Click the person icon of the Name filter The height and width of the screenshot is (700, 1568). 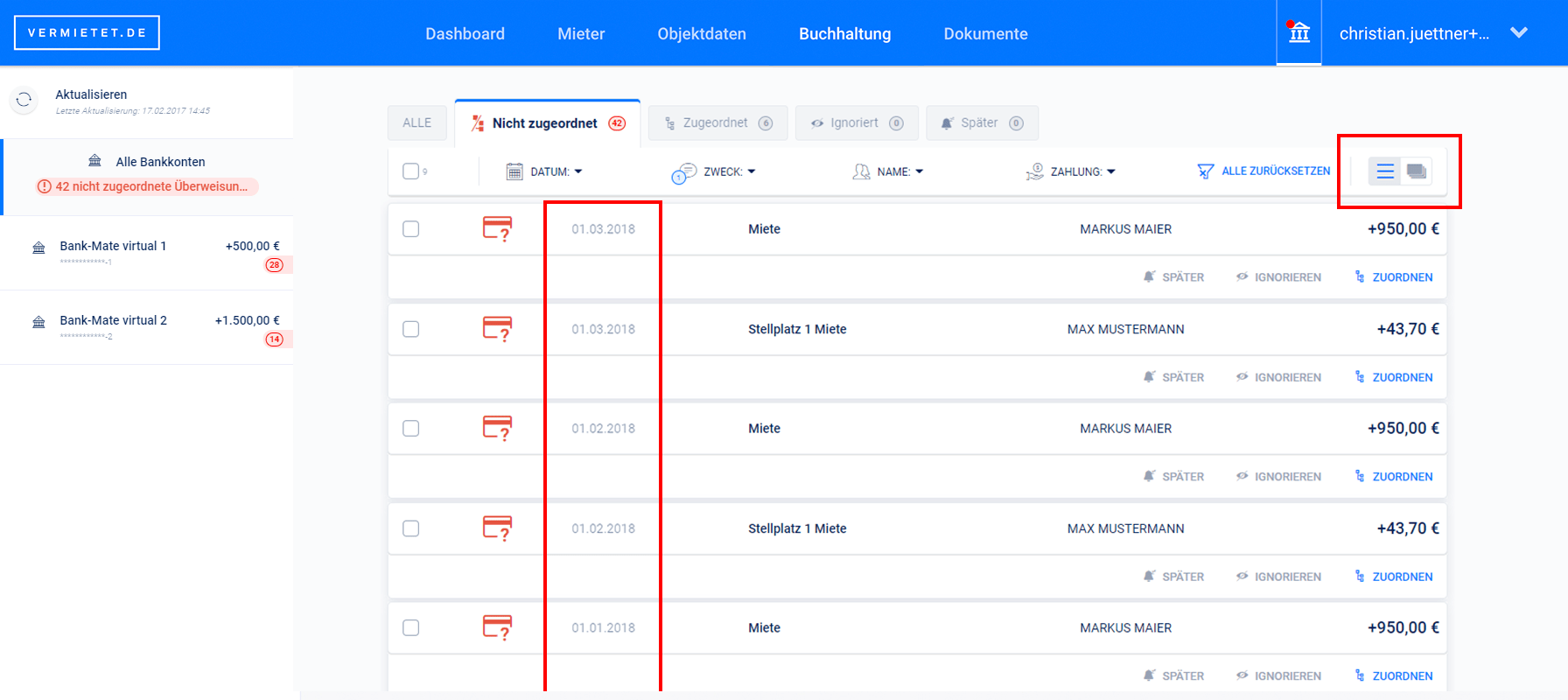(861, 171)
